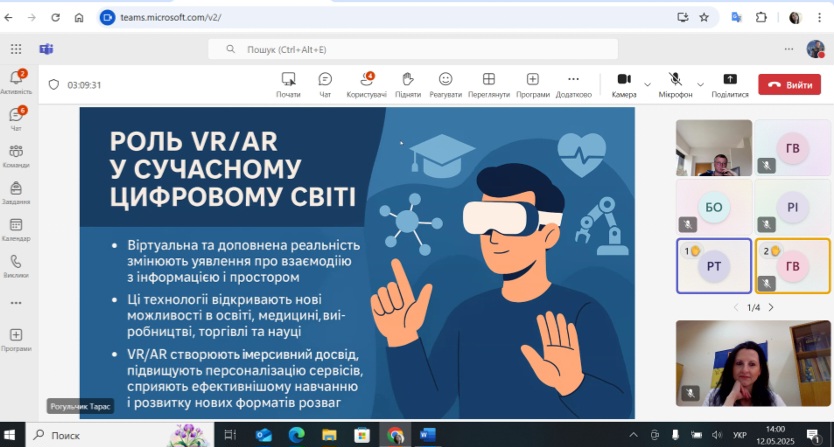The width and height of the screenshot is (834, 447).
Task: Go to next participants page arrow
Action: point(771,307)
